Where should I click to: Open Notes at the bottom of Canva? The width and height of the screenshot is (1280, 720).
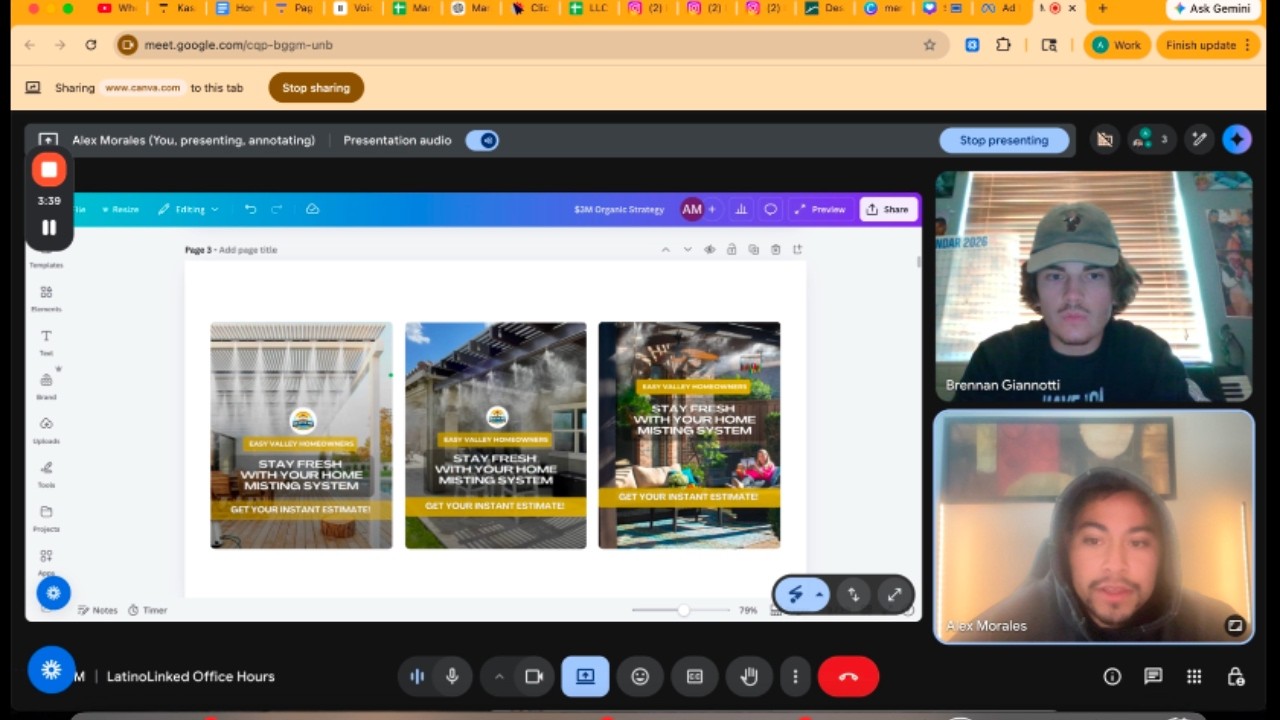coord(98,610)
